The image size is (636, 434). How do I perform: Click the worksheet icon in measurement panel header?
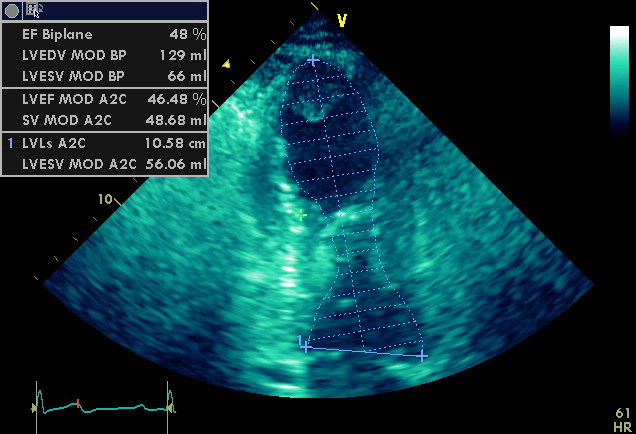coord(35,11)
